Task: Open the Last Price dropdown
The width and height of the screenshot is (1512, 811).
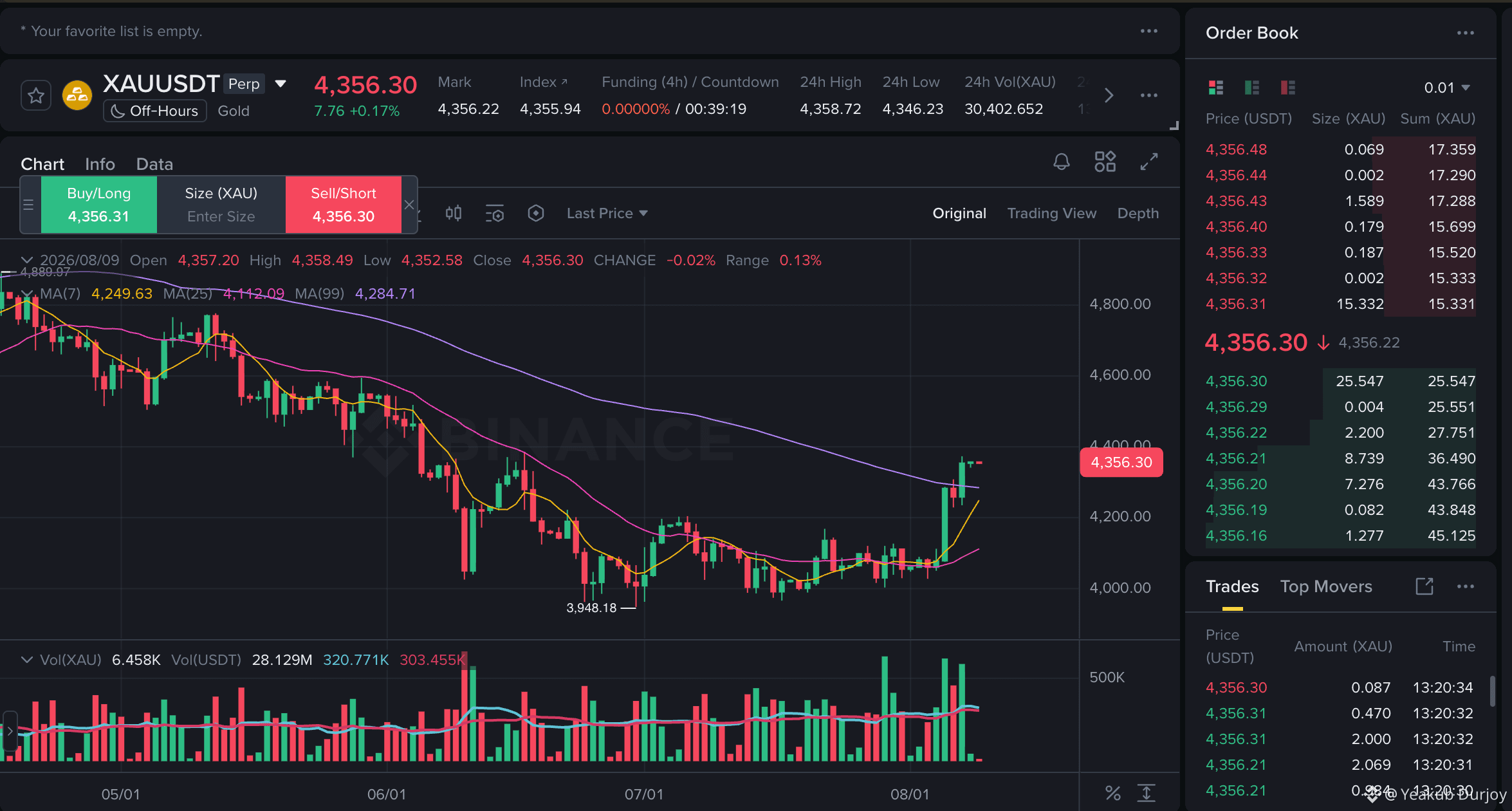Action: [607, 213]
